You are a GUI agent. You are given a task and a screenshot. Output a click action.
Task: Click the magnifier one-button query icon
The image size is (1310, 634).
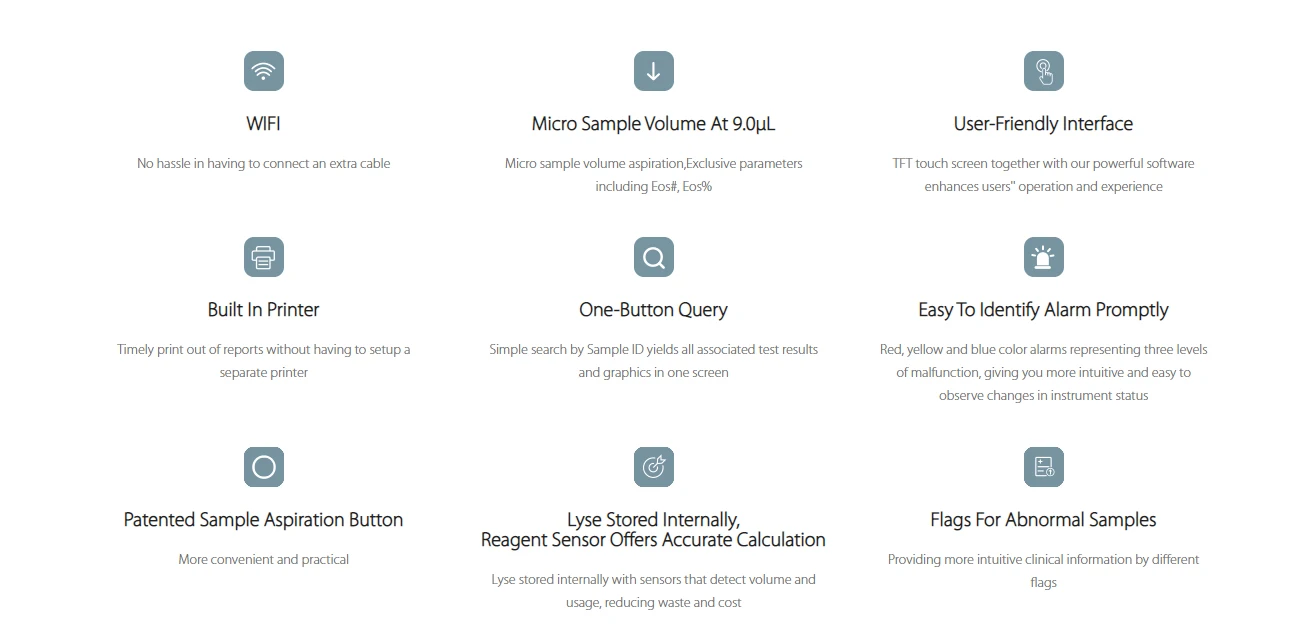(654, 257)
